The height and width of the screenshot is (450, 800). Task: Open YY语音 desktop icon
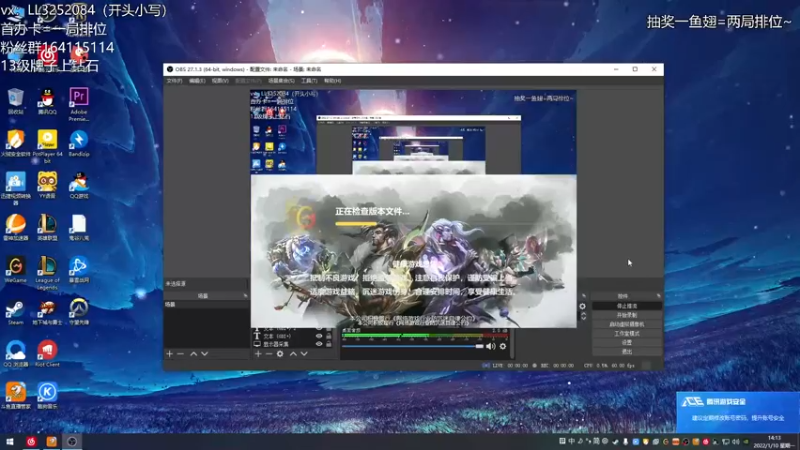click(x=47, y=185)
